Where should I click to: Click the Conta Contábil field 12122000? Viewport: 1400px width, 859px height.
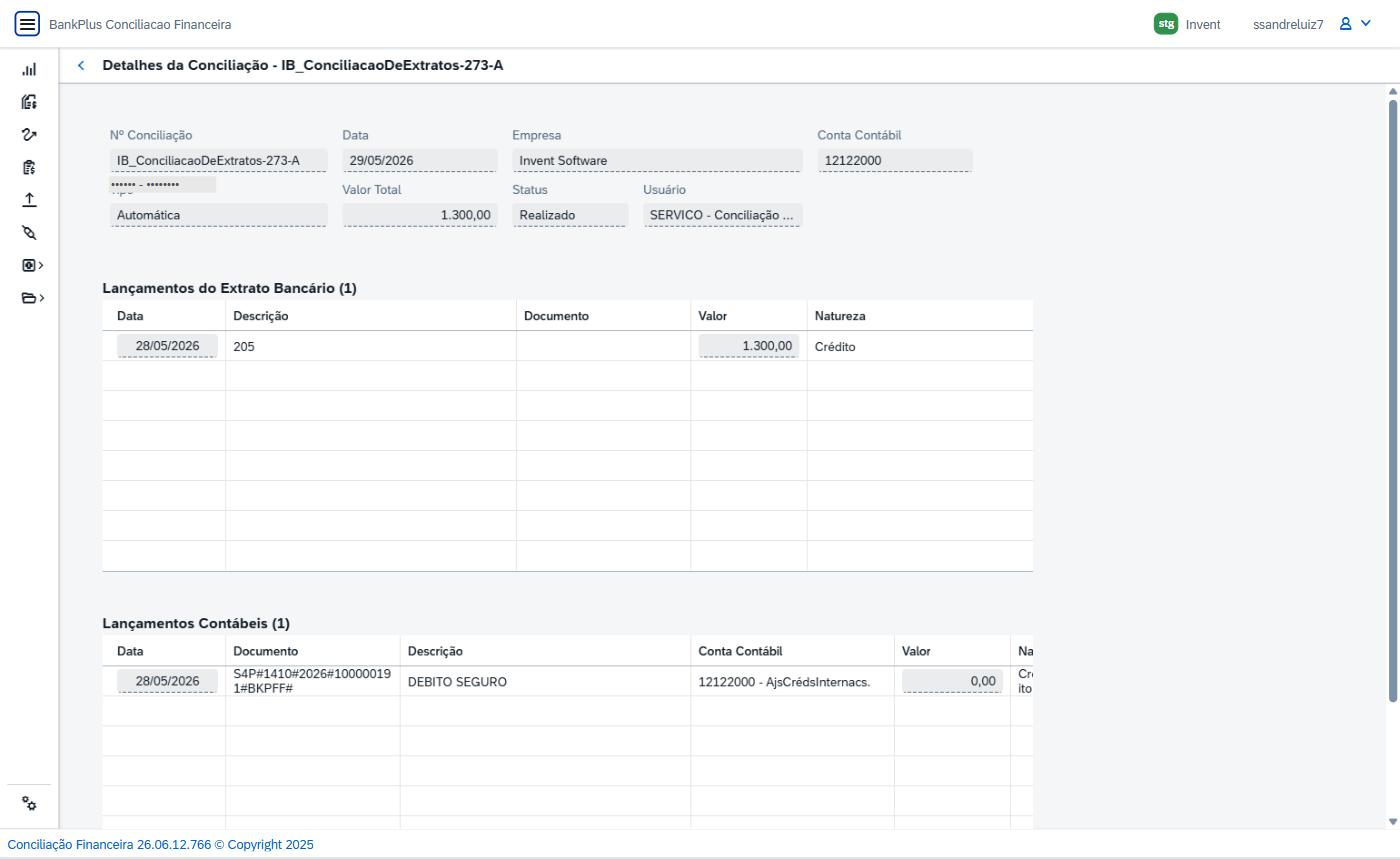[x=895, y=161]
